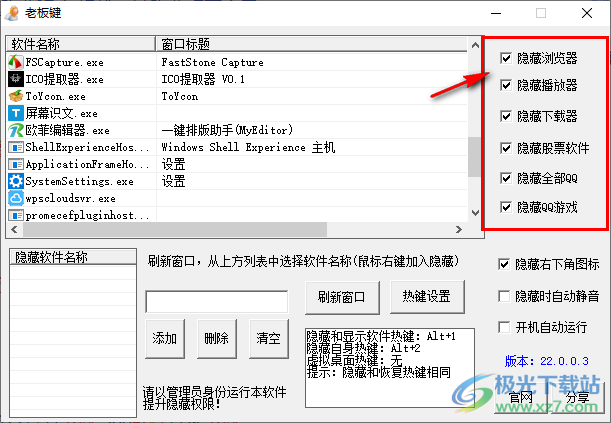Select the ICO提取器 V0.1 window title
The width and height of the screenshot is (611, 423).
tap(203, 79)
